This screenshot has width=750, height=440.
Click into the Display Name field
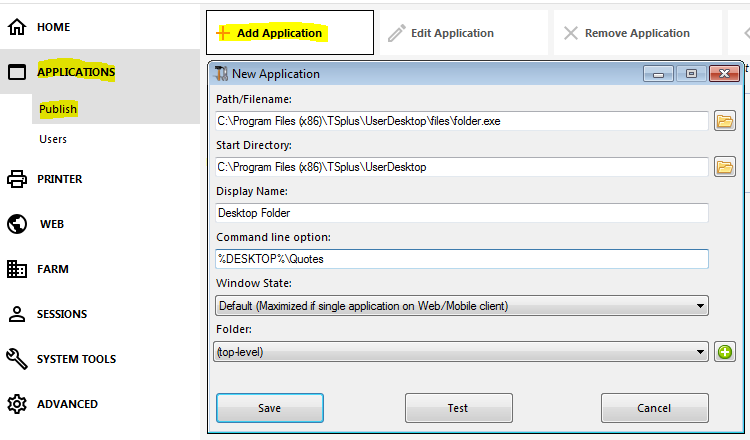(462, 213)
